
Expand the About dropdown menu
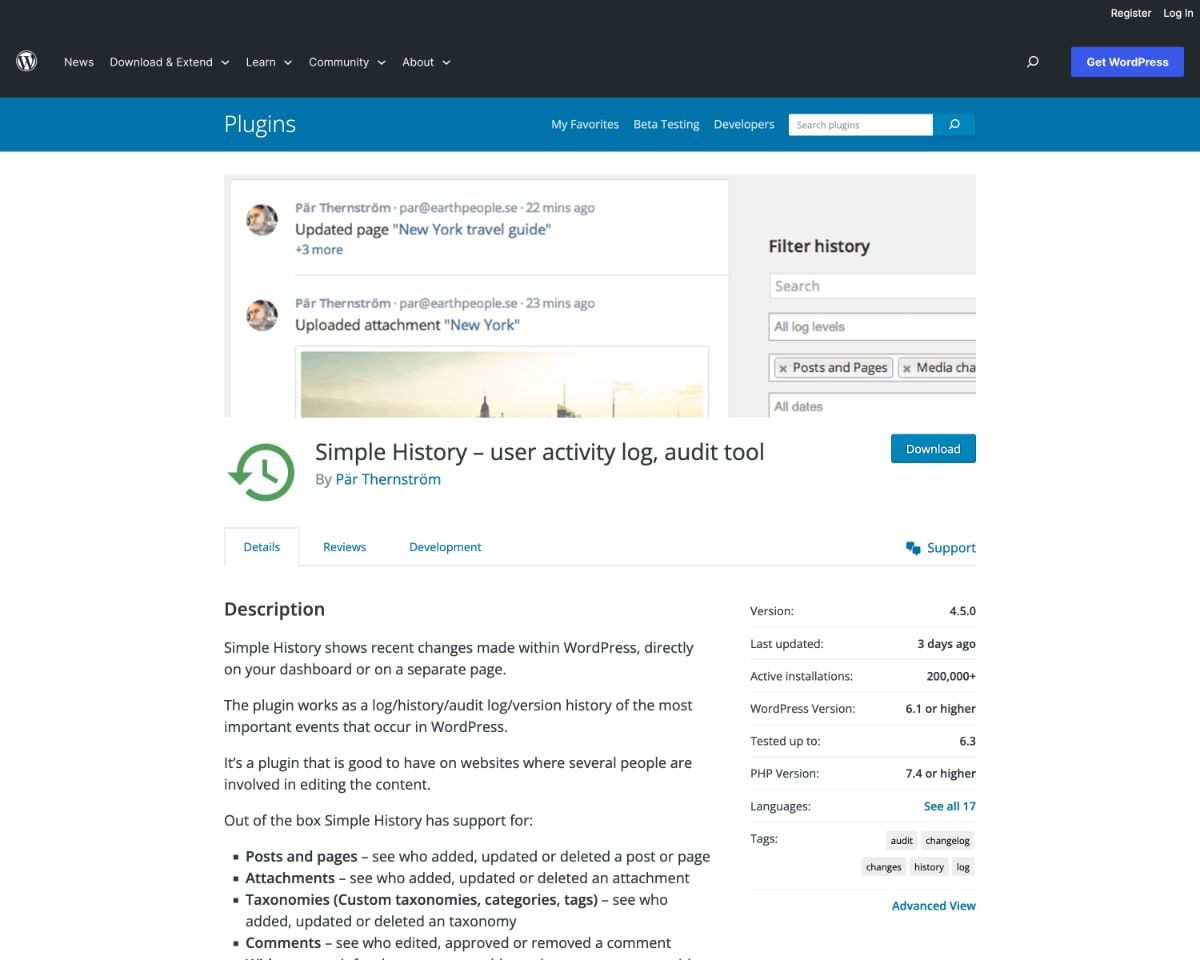pos(426,62)
